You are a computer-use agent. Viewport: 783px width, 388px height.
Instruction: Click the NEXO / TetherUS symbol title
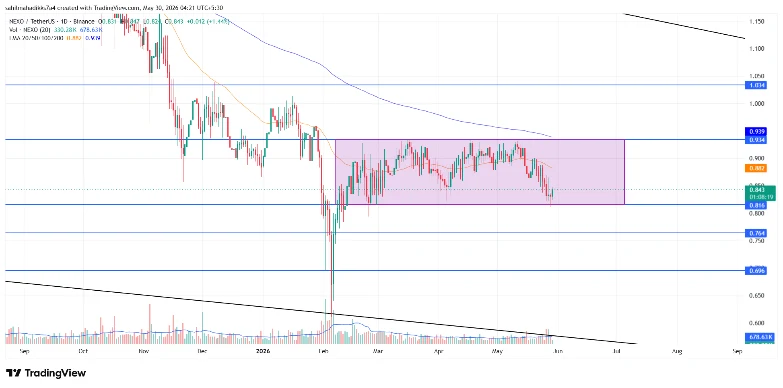coord(33,21)
